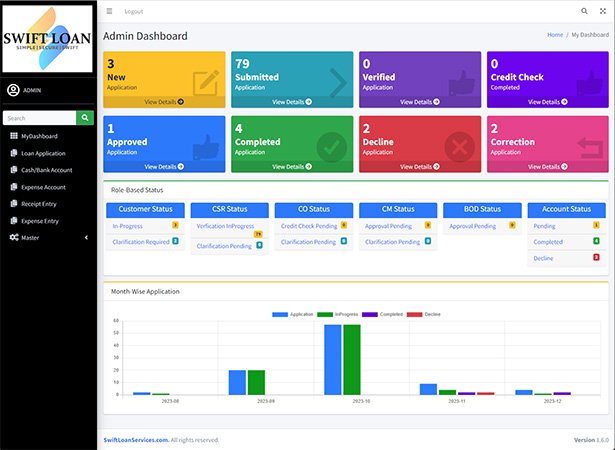
Task: Toggle fullscreen using the expand icon
Action: click(602, 11)
